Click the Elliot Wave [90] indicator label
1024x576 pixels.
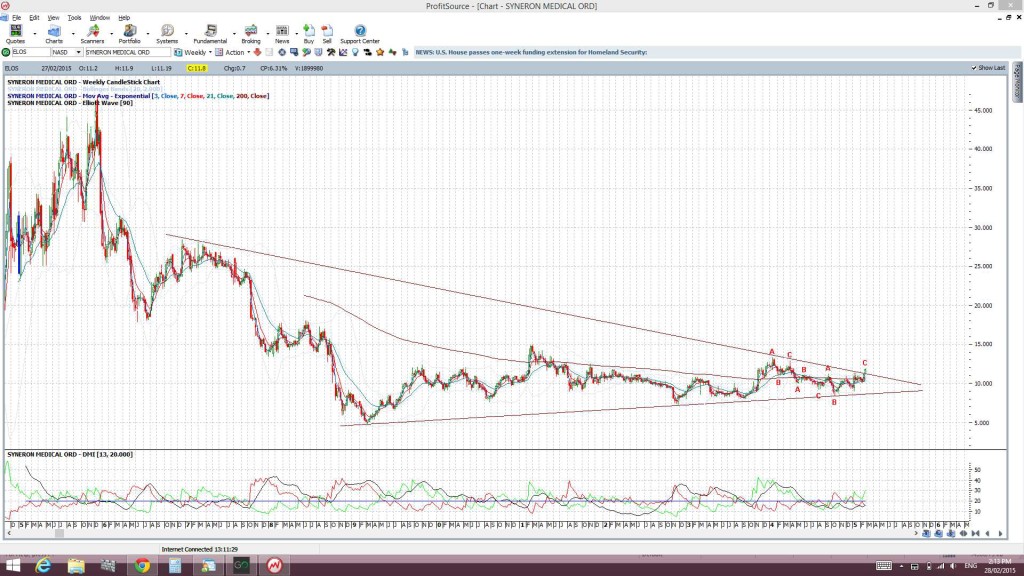click(x=70, y=103)
